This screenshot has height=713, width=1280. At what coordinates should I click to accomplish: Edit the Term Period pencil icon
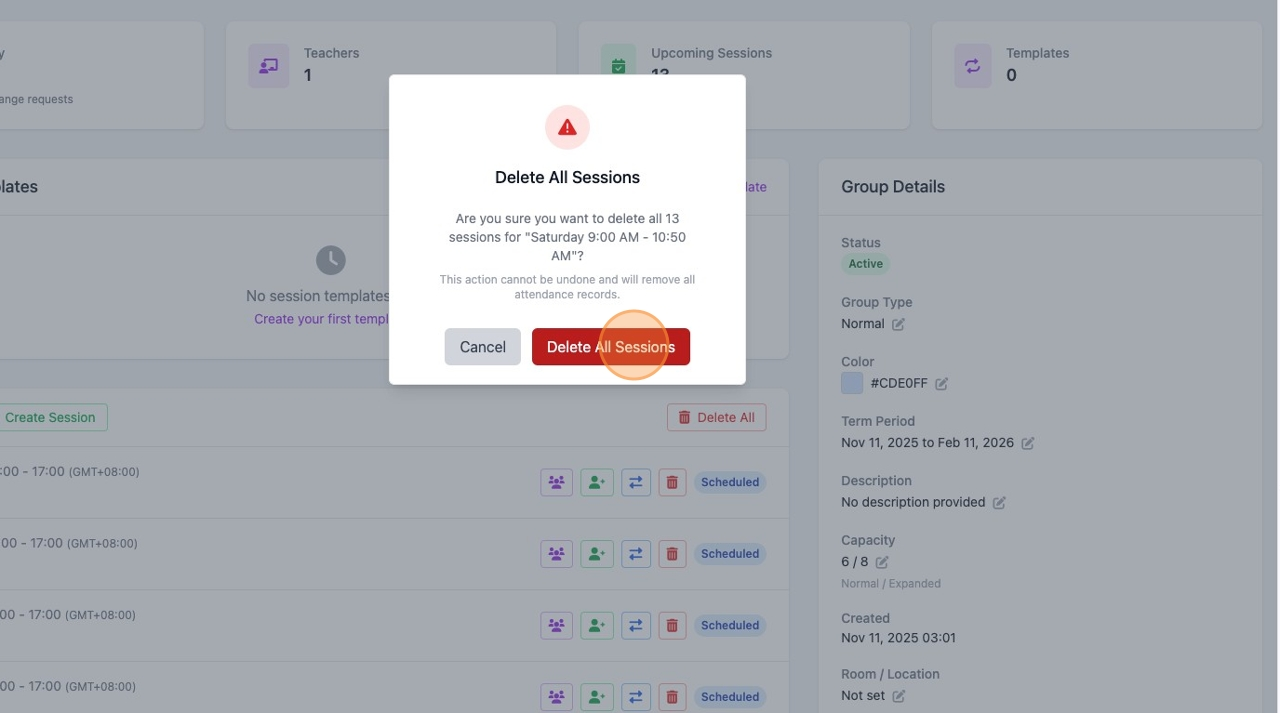tap(1028, 443)
